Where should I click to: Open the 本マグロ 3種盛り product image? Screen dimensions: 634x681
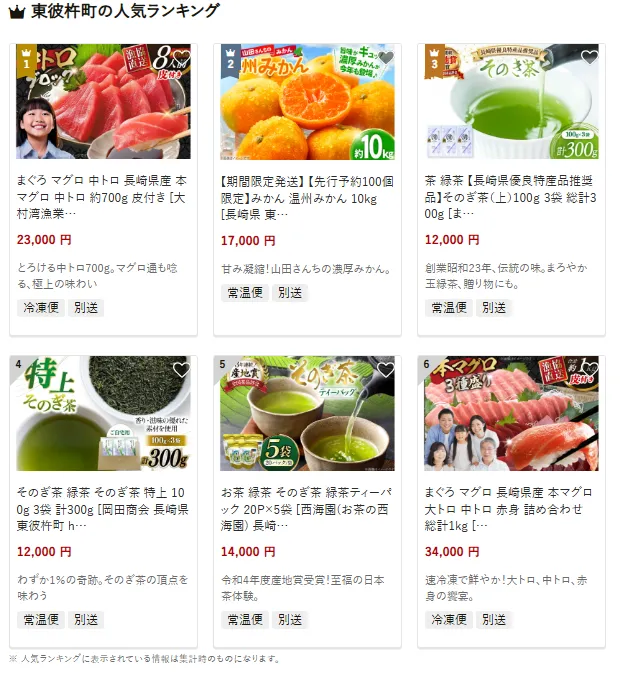click(x=511, y=413)
